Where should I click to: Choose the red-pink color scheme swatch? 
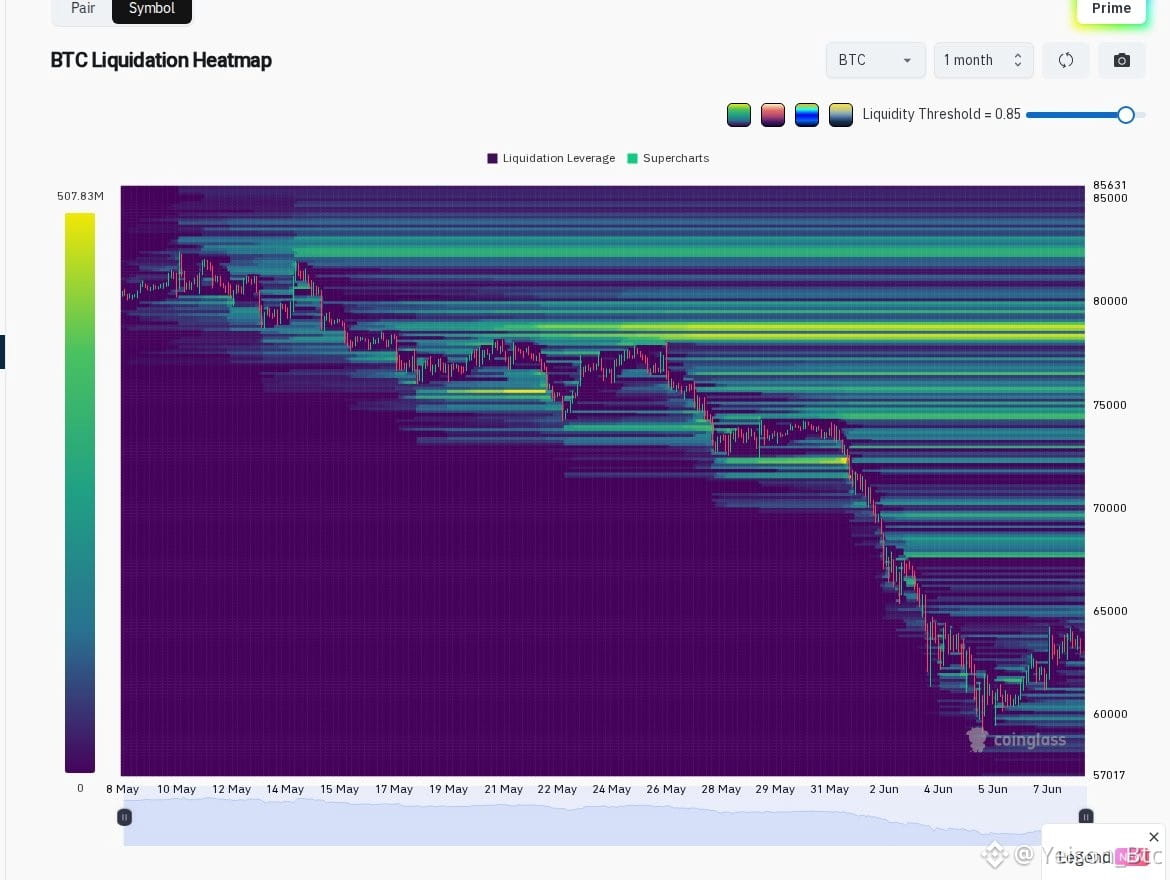coord(772,115)
